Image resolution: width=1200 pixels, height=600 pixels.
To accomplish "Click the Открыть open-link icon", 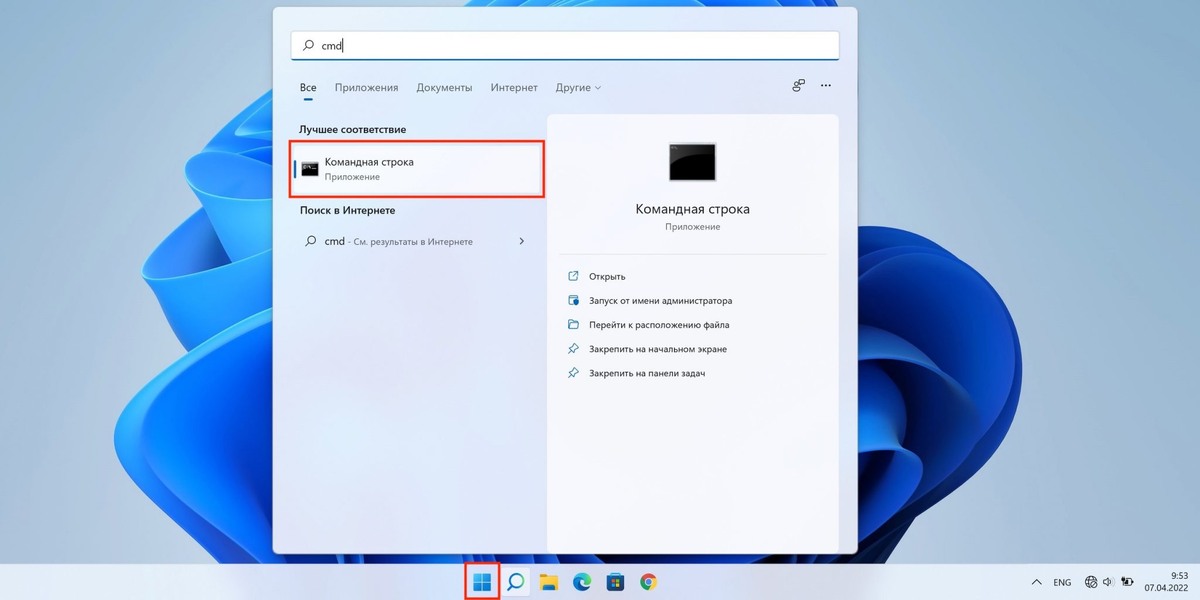I will (573, 276).
